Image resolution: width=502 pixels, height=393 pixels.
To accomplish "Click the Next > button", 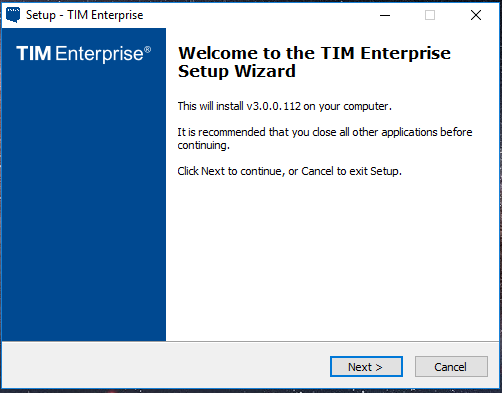I will (x=366, y=367).
